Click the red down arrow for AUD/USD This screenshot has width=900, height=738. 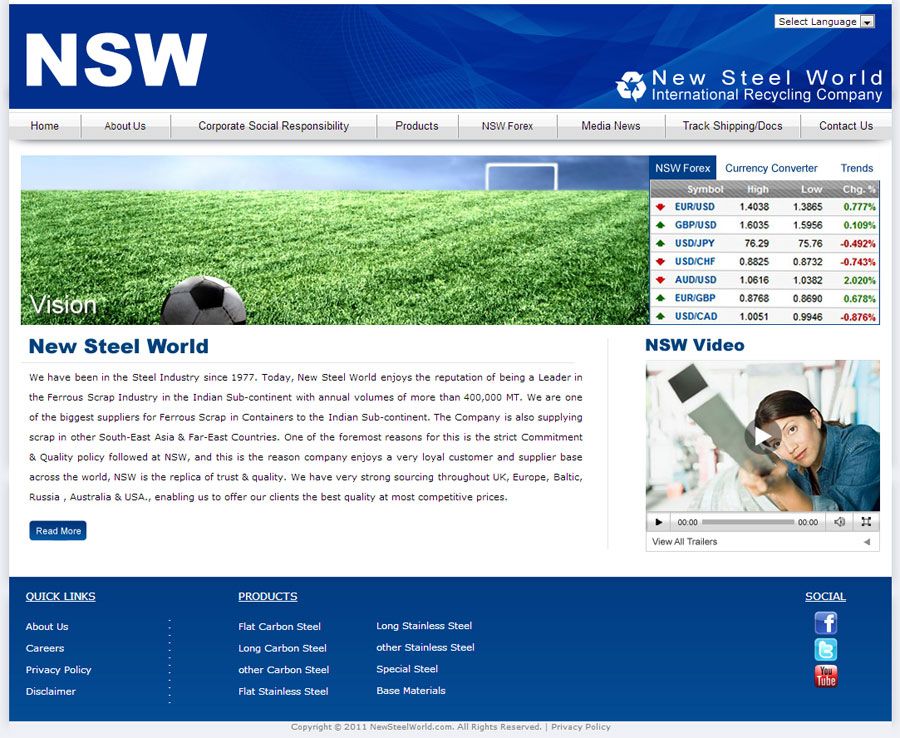(660, 280)
